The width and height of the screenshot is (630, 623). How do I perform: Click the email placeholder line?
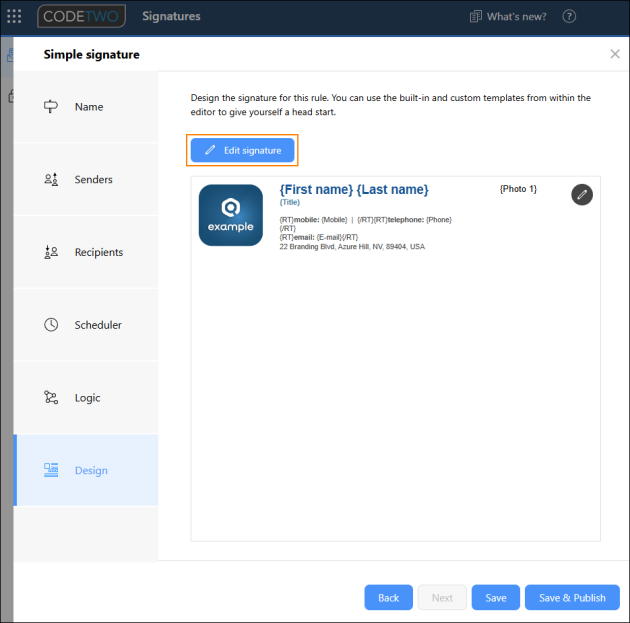coord(319,237)
